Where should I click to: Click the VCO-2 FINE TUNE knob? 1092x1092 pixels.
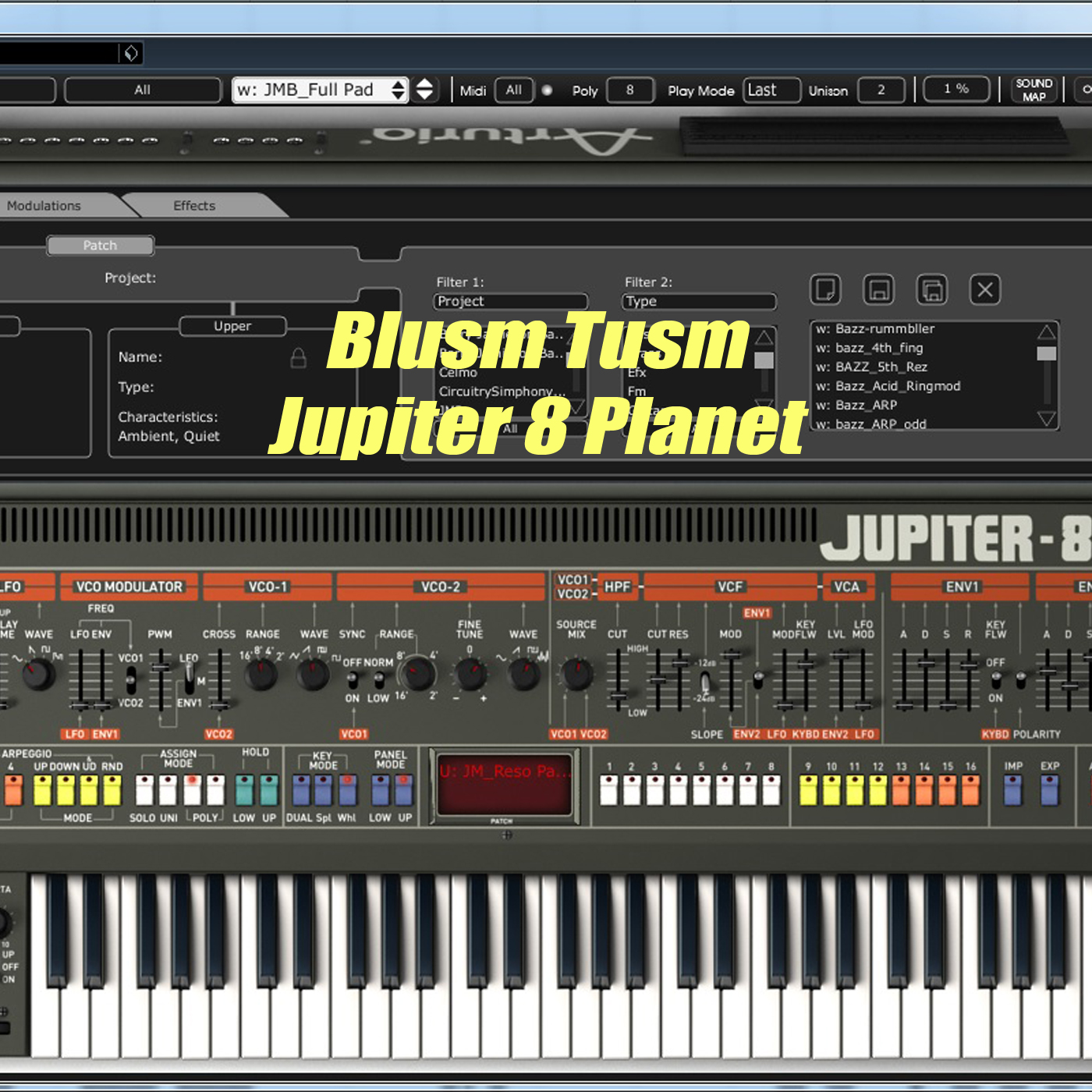[x=470, y=674]
